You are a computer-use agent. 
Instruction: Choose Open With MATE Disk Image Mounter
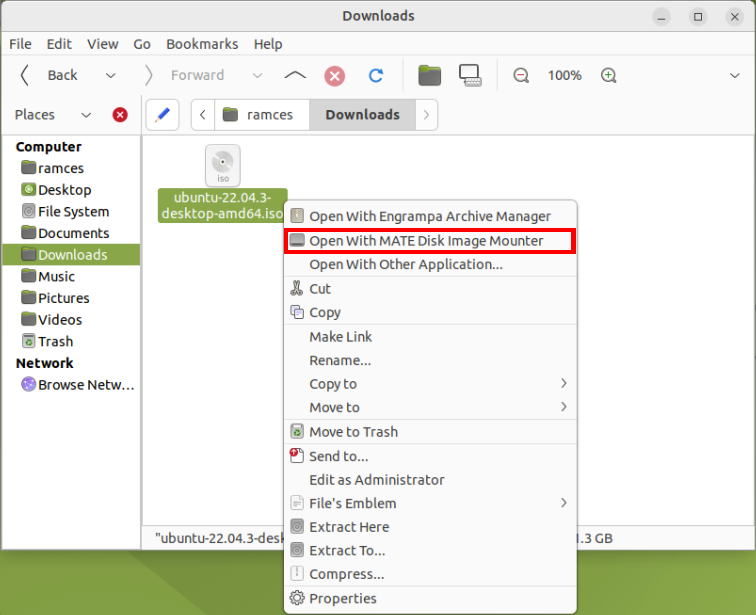pyautogui.click(x=430, y=241)
